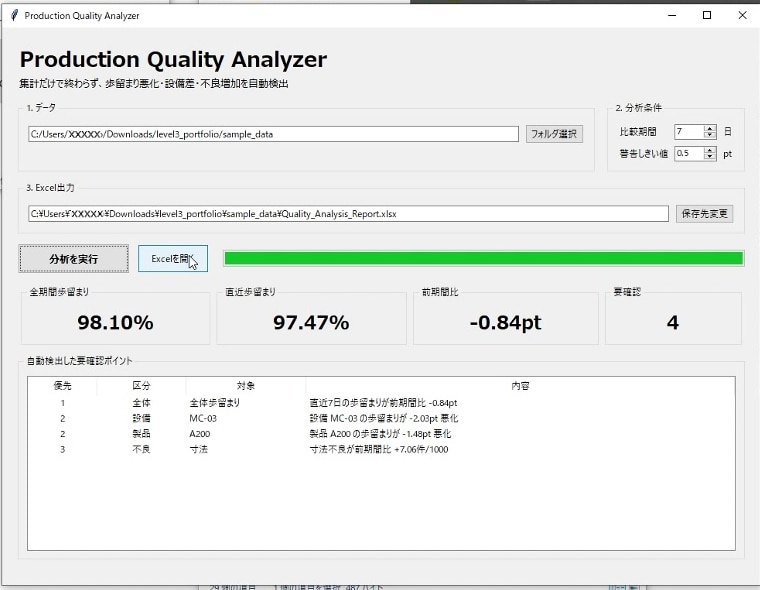The image size is (760, 590).
Task: Click the 内容 column header
Action: (520, 386)
